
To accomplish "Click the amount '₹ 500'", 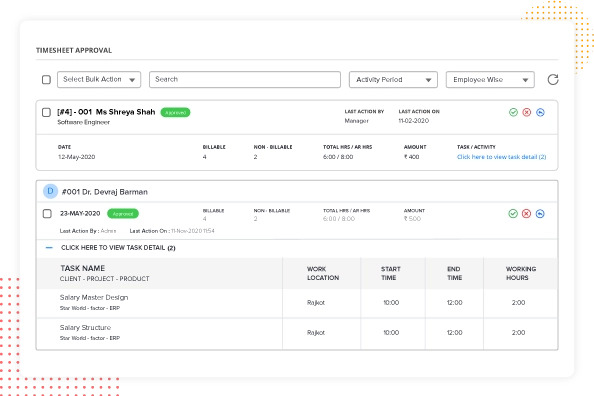I will [x=412, y=219].
